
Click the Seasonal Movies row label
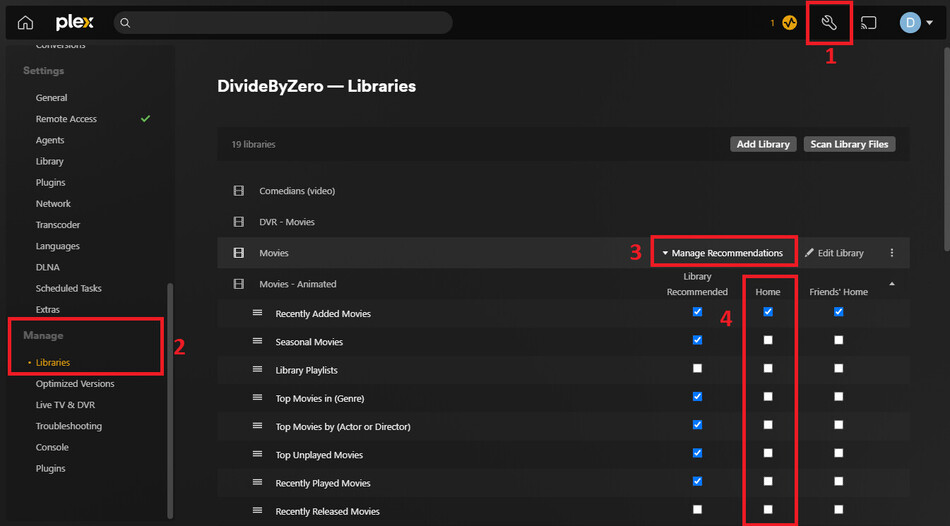(x=309, y=342)
